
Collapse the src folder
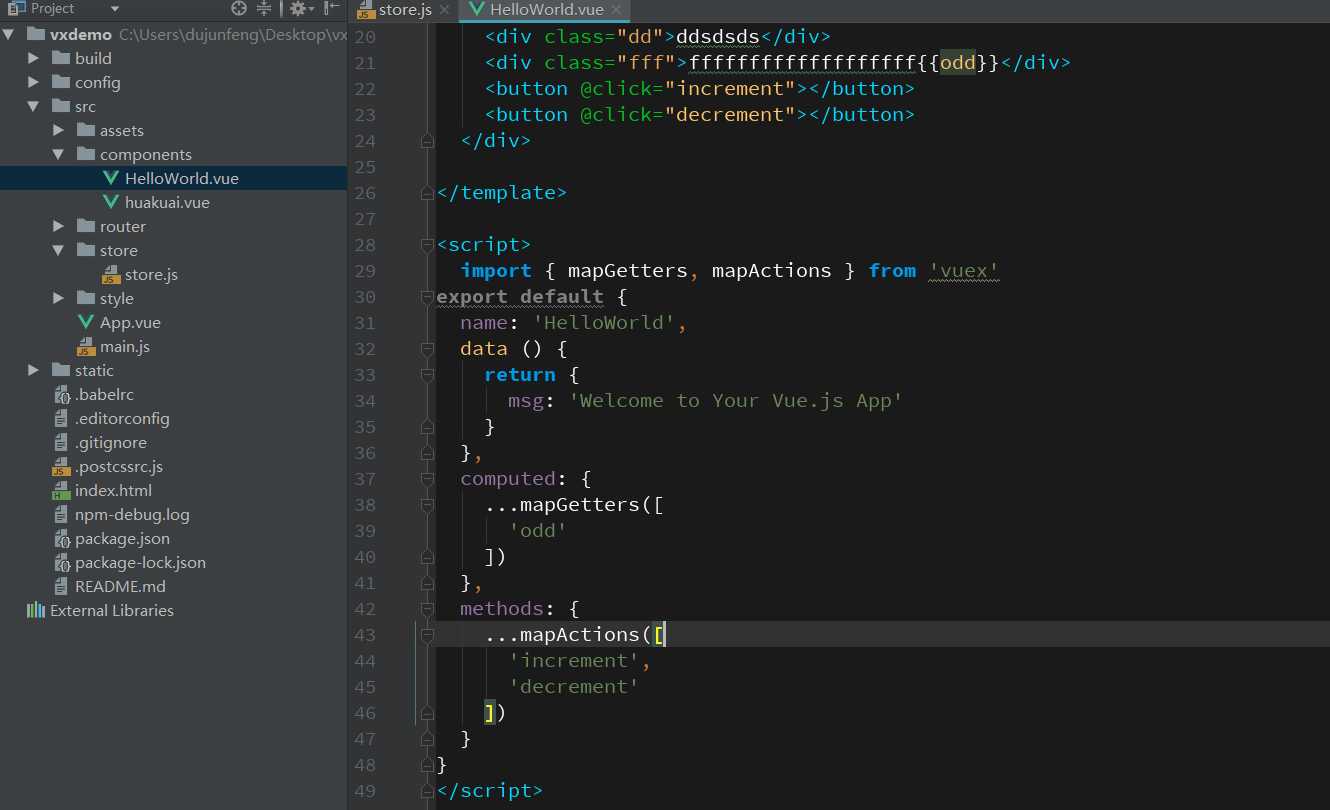(34, 106)
